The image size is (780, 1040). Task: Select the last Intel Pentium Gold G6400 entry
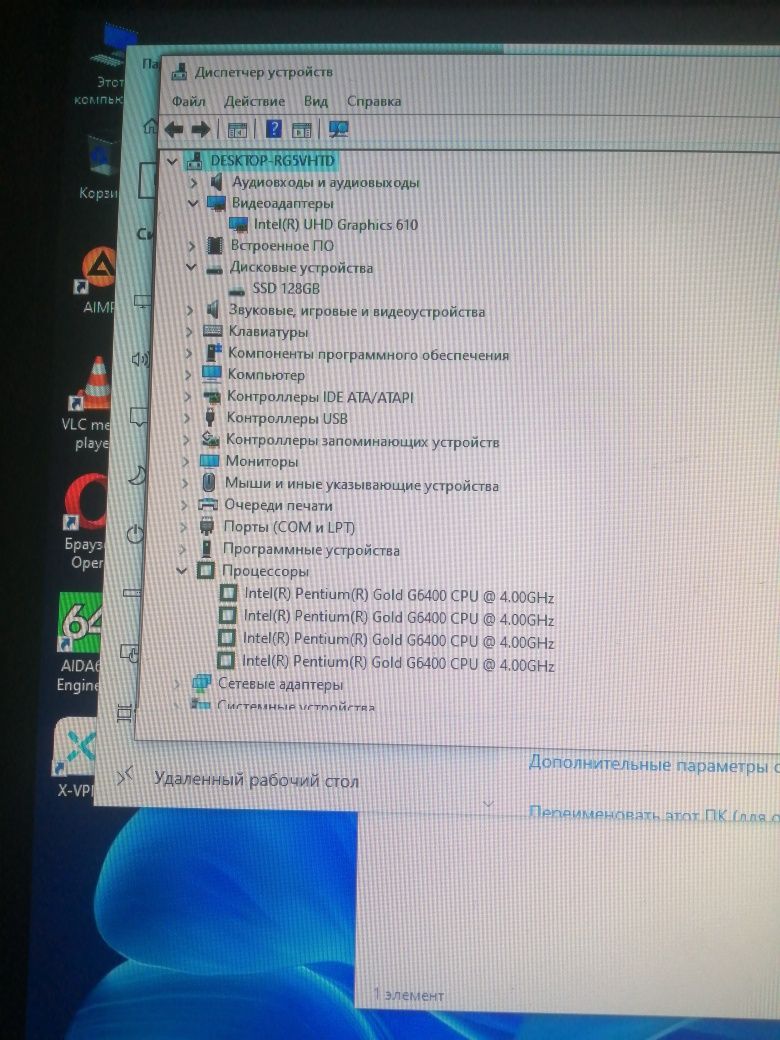tap(398, 663)
